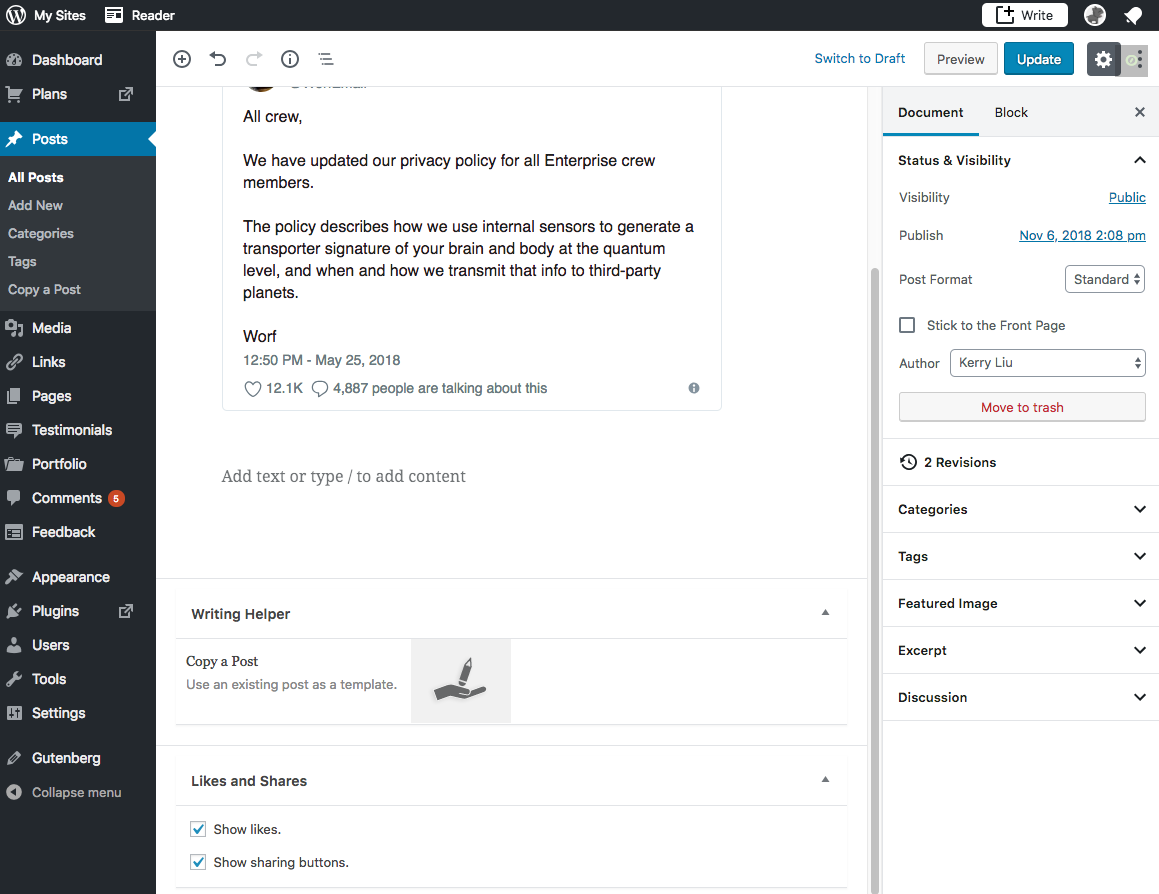
Task: Open block navigation list icon
Action: coord(326,59)
